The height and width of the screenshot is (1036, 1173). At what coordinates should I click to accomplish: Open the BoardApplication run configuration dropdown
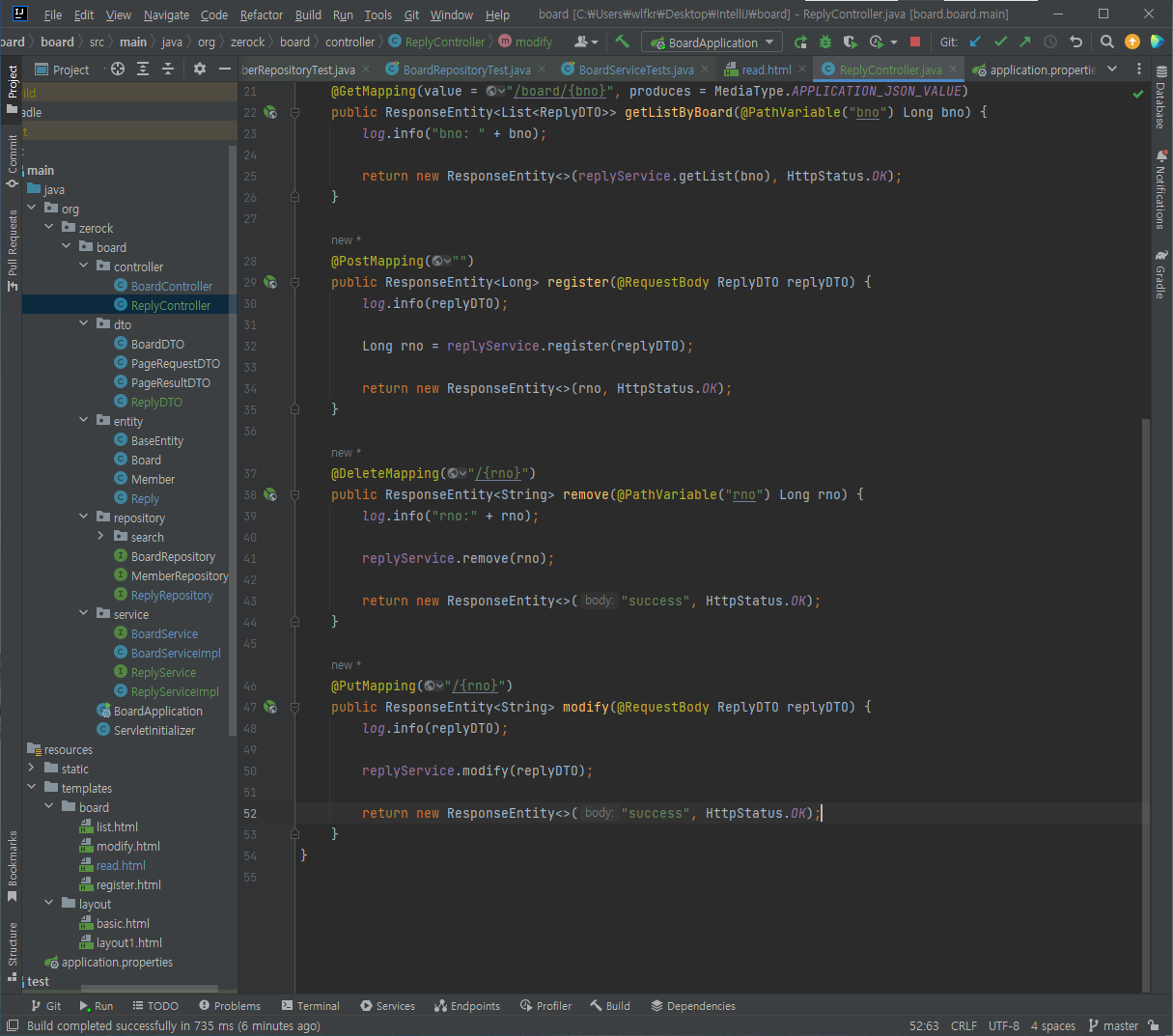coord(713,42)
